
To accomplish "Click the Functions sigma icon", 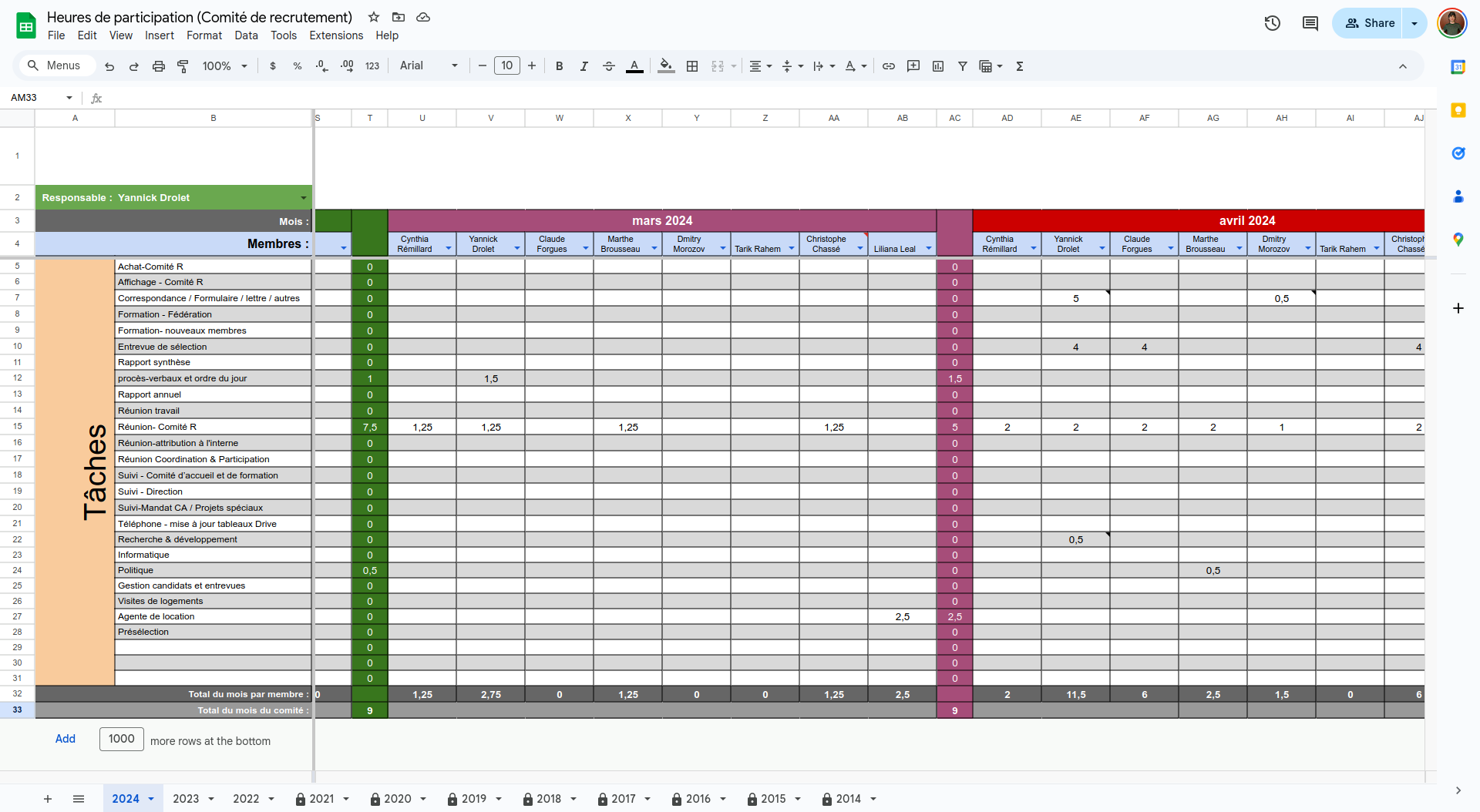I will (x=1020, y=66).
